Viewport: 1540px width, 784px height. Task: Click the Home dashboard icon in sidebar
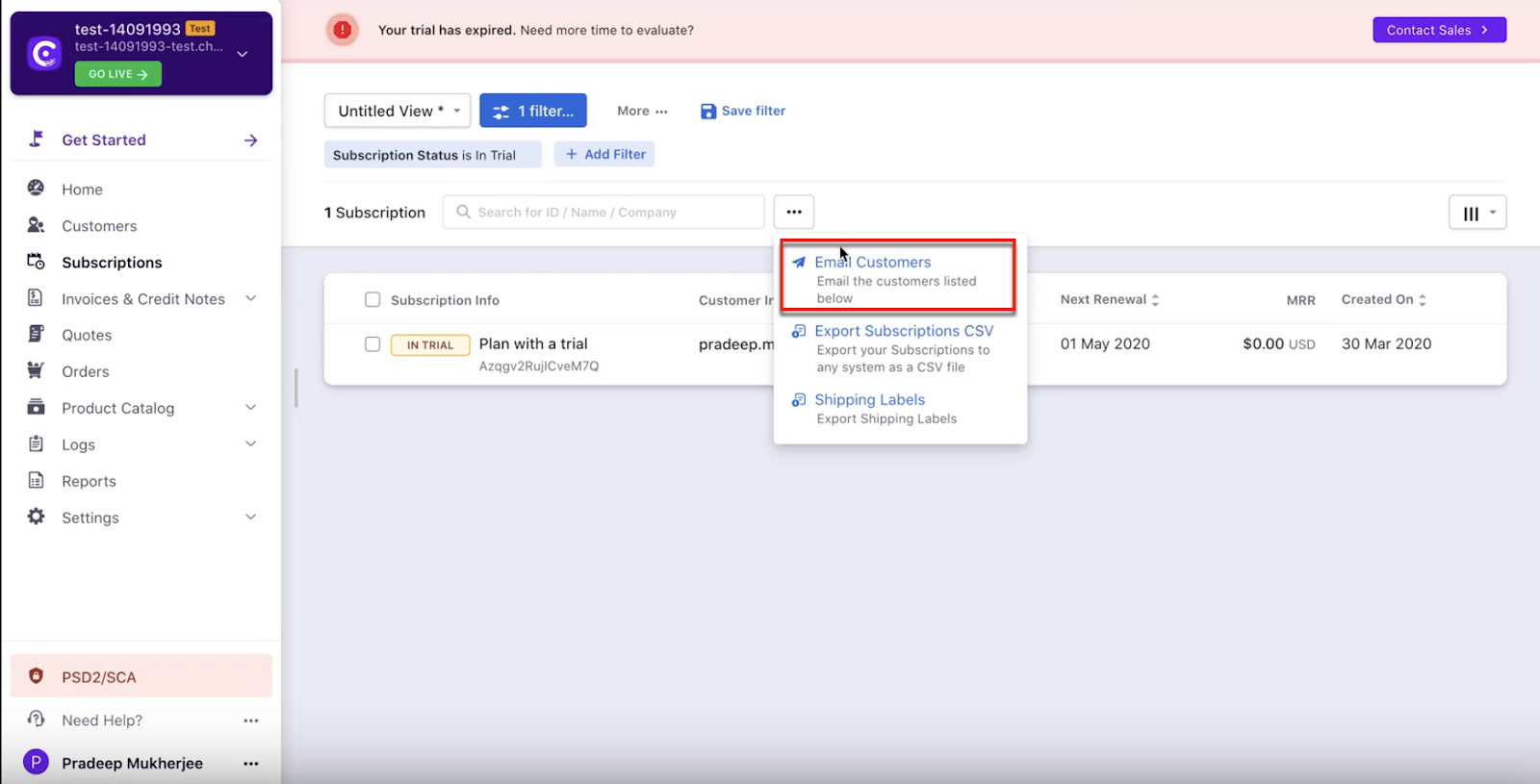(x=36, y=189)
